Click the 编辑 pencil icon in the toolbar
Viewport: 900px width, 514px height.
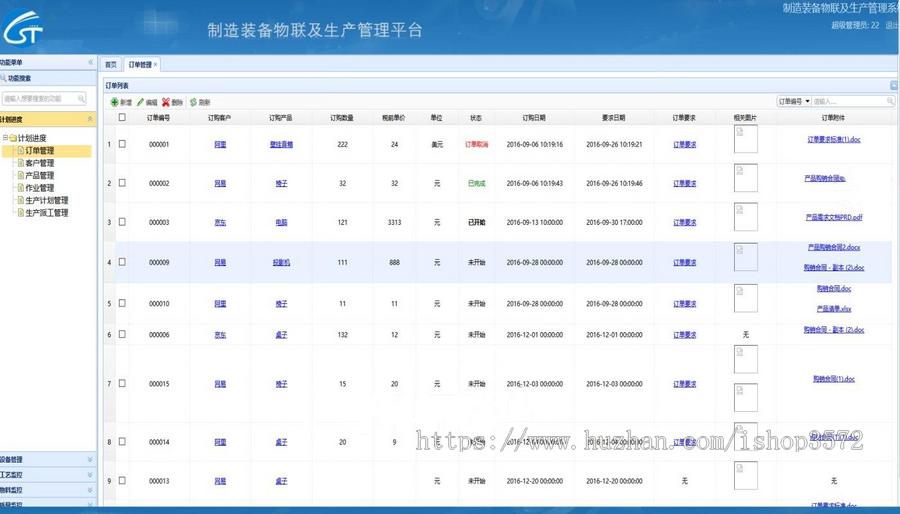(x=140, y=102)
